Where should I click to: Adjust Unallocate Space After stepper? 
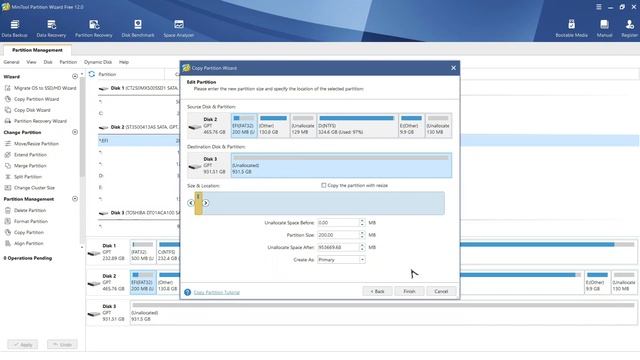[362, 247]
